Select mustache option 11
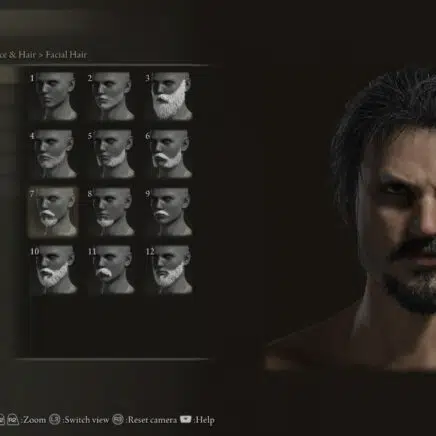The width and height of the screenshot is (436, 436). click(111, 269)
